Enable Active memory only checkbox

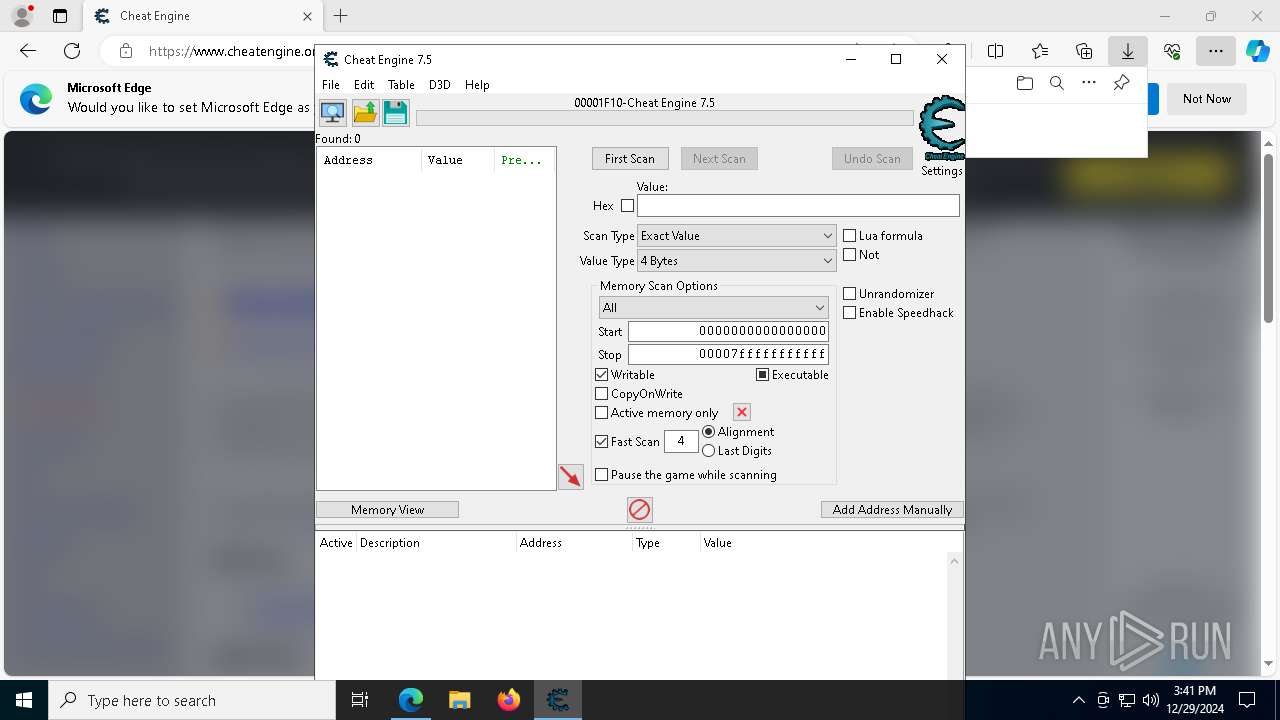pyautogui.click(x=602, y=413)
